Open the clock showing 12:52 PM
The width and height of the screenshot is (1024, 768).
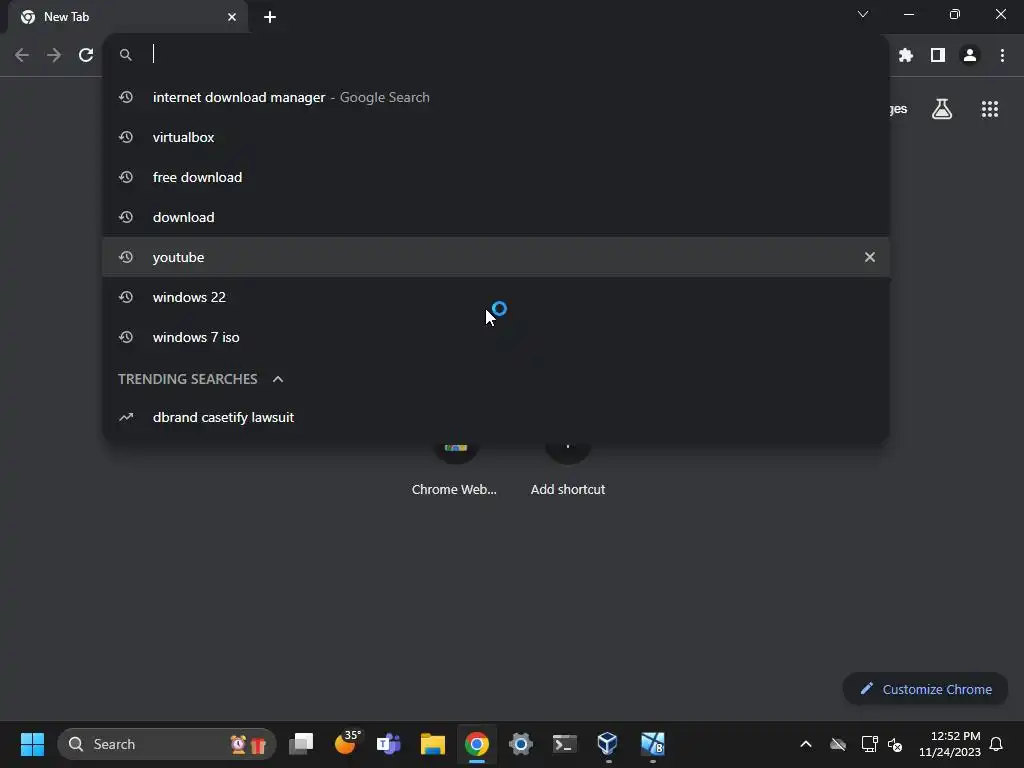(x=950, y=744)
